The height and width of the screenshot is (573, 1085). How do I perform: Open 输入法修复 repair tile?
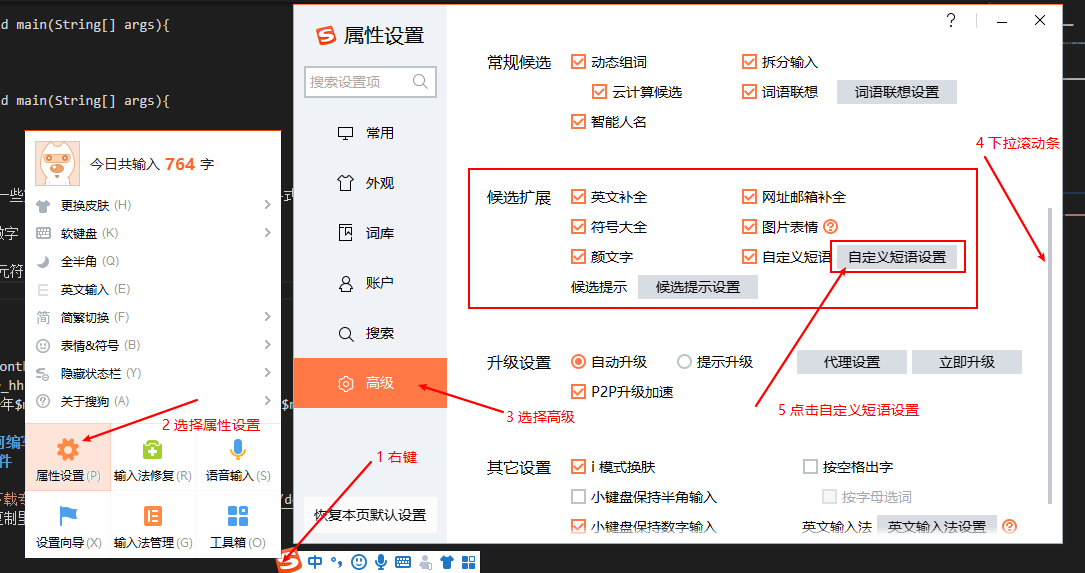coord(153,457)
